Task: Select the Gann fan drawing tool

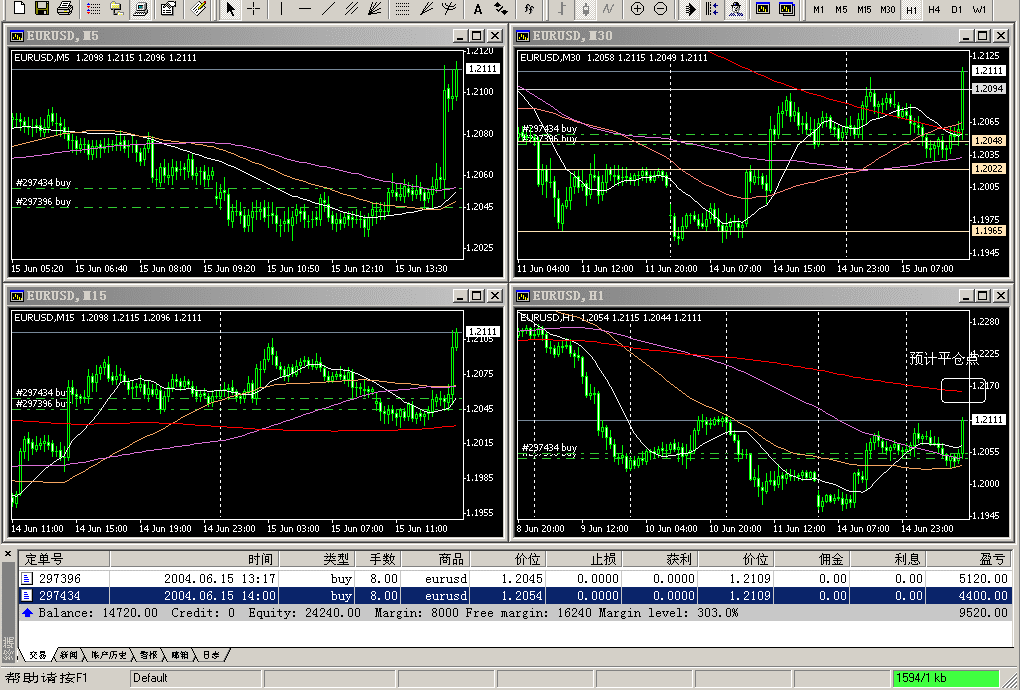Action: (374, 8)
